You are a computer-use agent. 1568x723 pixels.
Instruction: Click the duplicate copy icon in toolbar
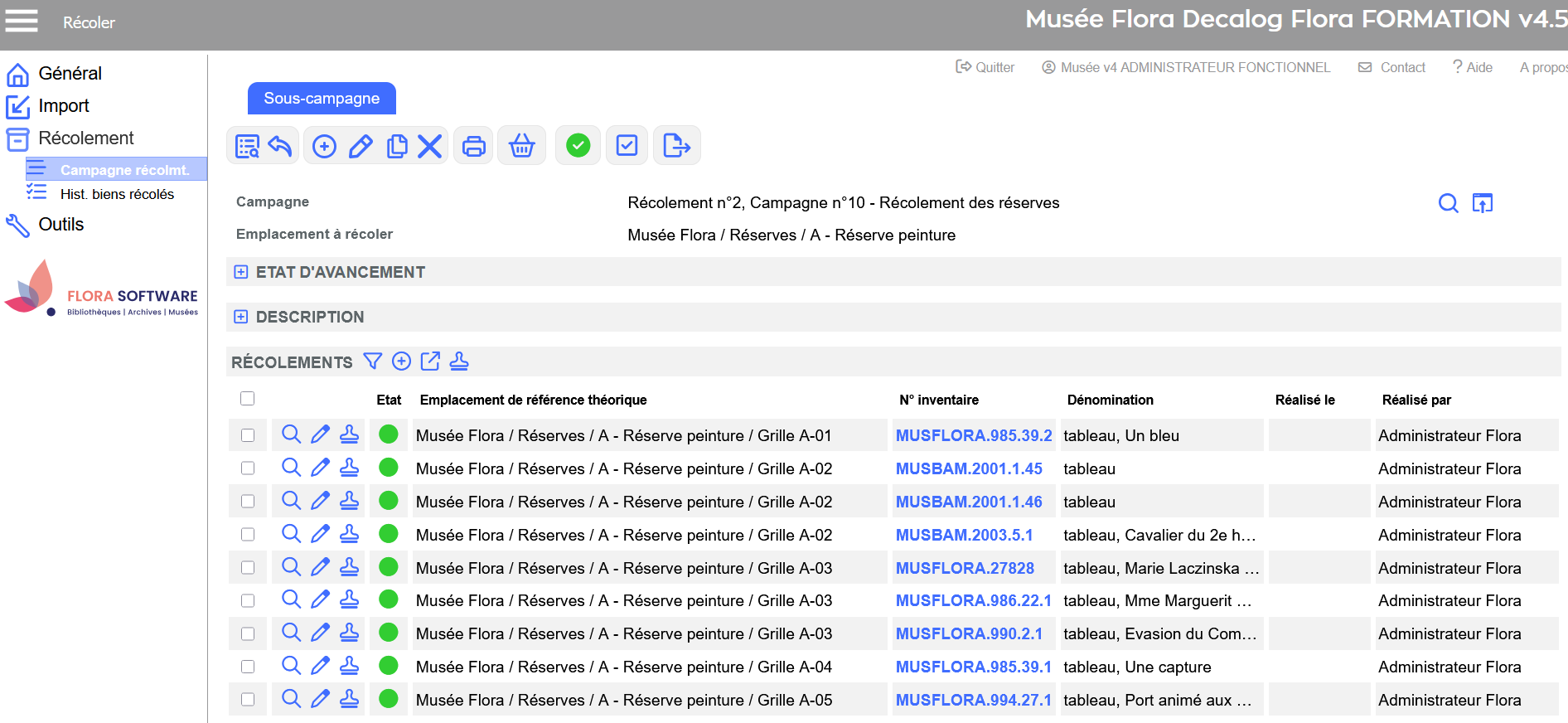click(397, 147)
